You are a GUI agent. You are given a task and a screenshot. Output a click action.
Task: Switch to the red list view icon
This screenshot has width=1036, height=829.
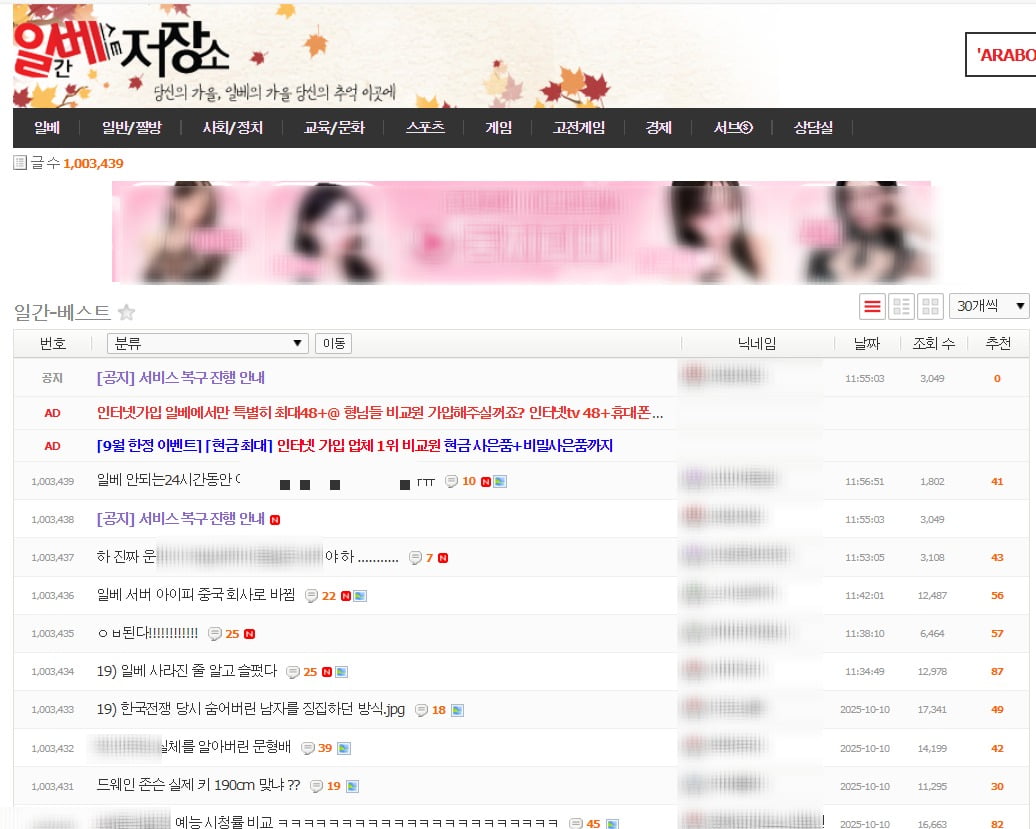tap(872, 306)
